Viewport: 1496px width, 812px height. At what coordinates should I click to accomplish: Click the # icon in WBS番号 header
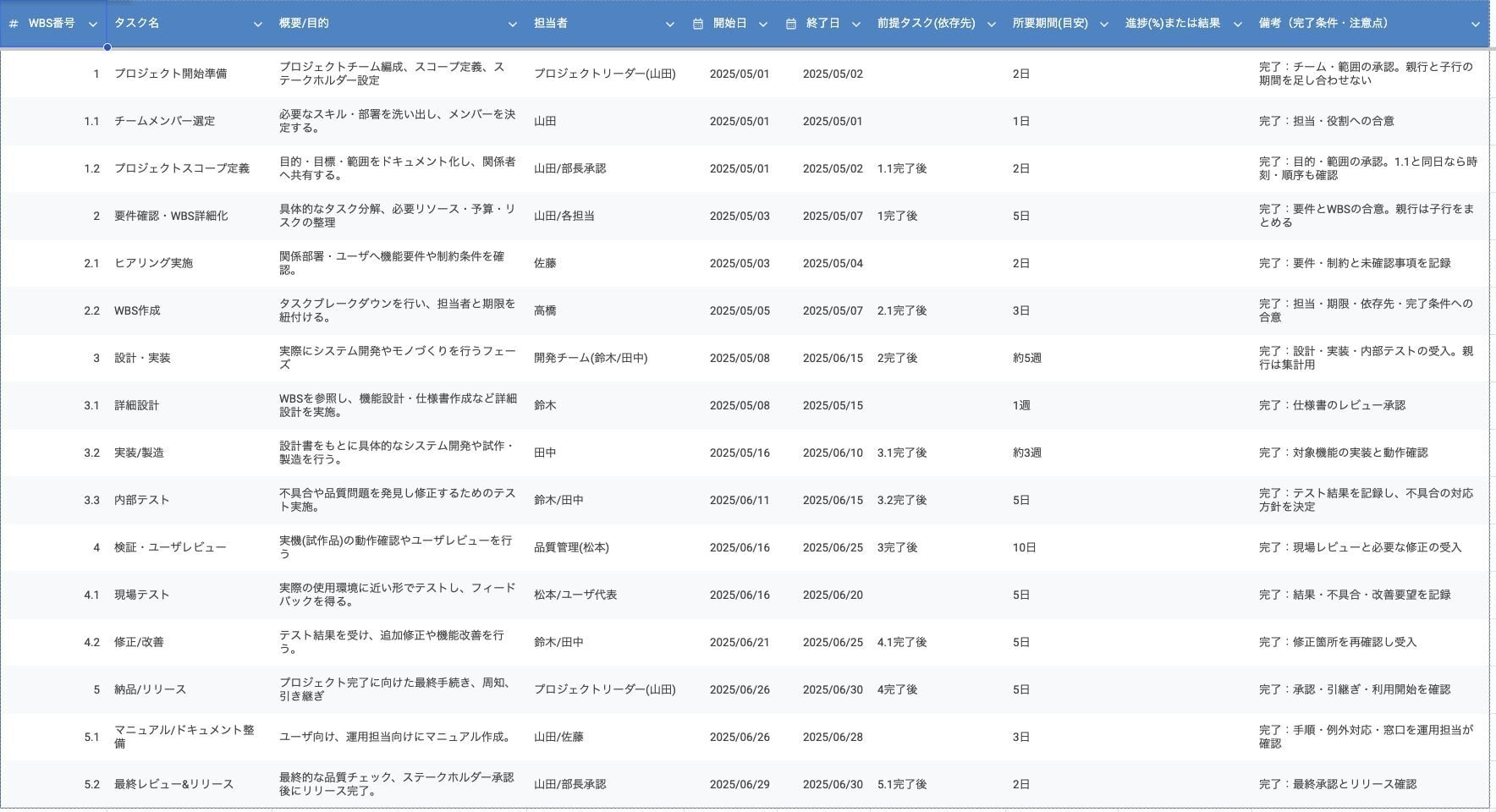(x=14, y=24)
